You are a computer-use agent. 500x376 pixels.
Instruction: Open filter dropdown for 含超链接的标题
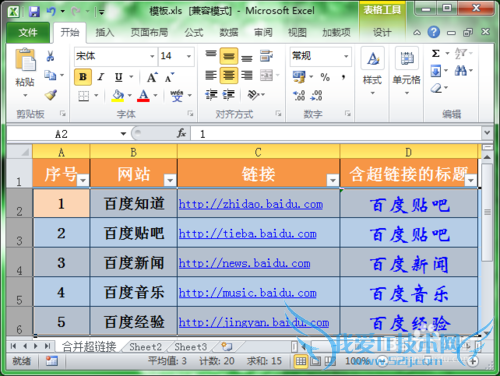[471, 180]
